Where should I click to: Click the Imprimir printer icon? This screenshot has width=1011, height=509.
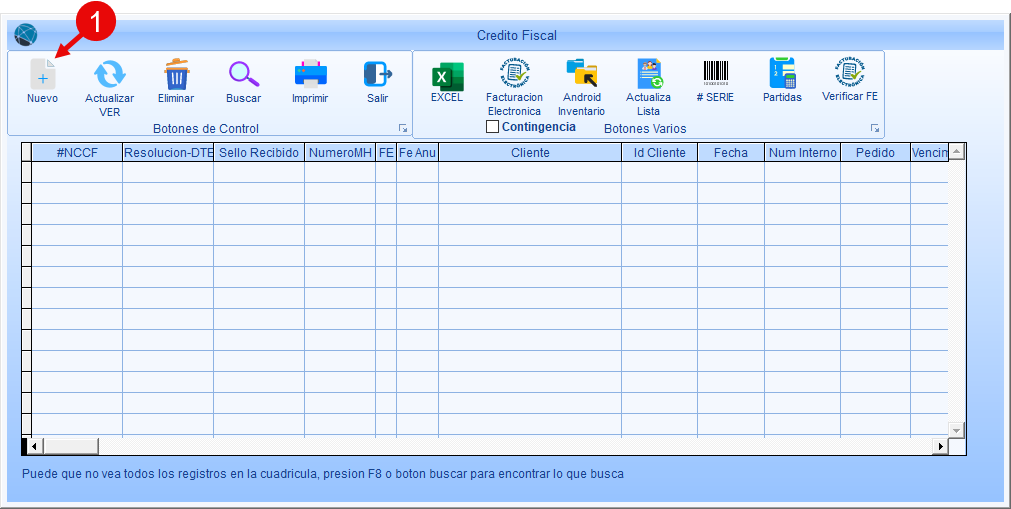coord(310,75)
